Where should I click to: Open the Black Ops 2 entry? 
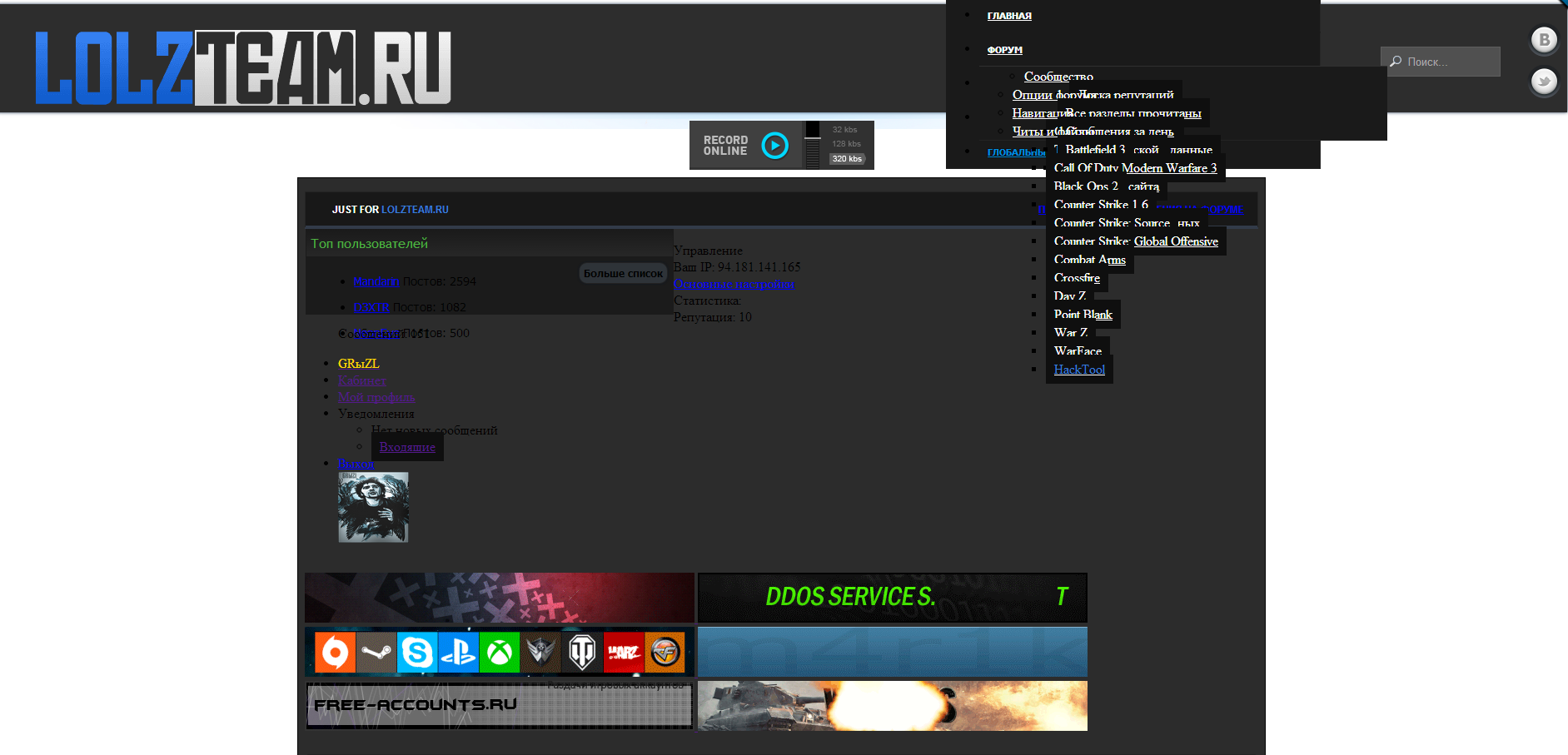pyautogui.click(x=1086, y=186)
